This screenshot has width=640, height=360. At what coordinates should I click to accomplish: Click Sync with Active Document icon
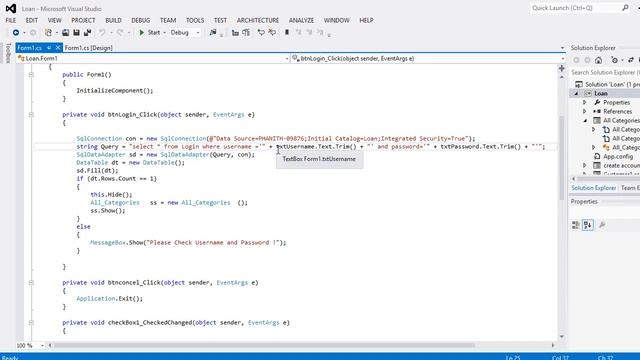click(x=631, y=60)
